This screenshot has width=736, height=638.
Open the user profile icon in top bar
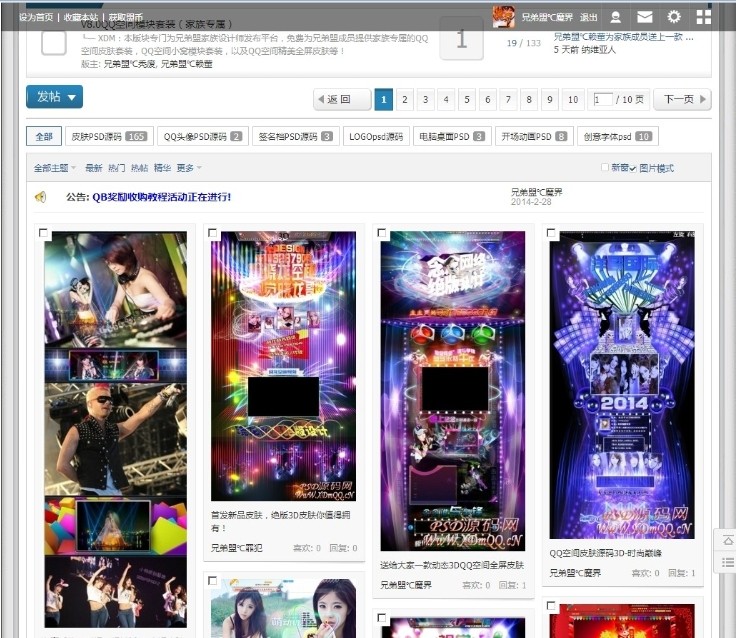point(615,17)
